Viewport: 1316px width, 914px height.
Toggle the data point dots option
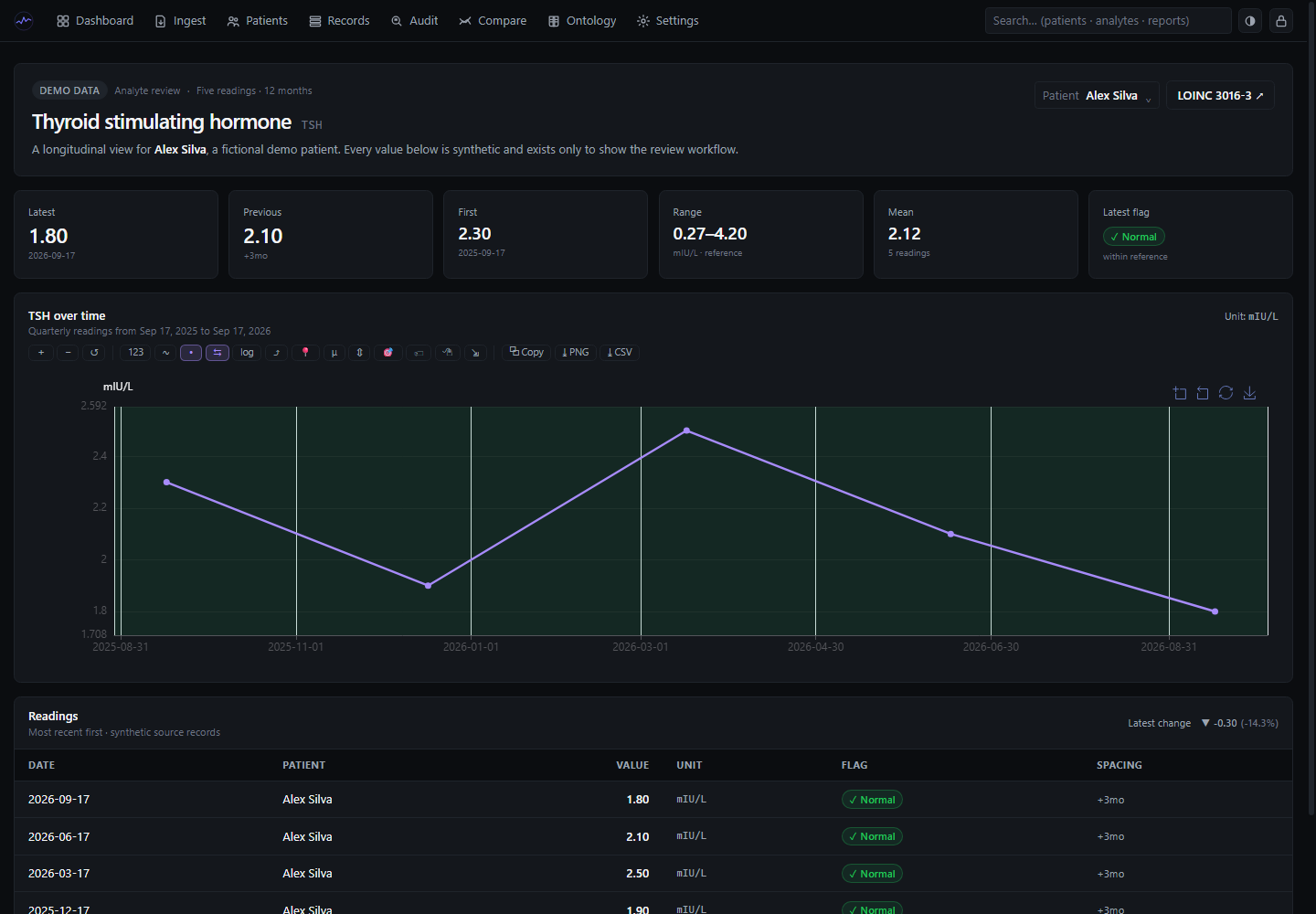tap(191, 353)
